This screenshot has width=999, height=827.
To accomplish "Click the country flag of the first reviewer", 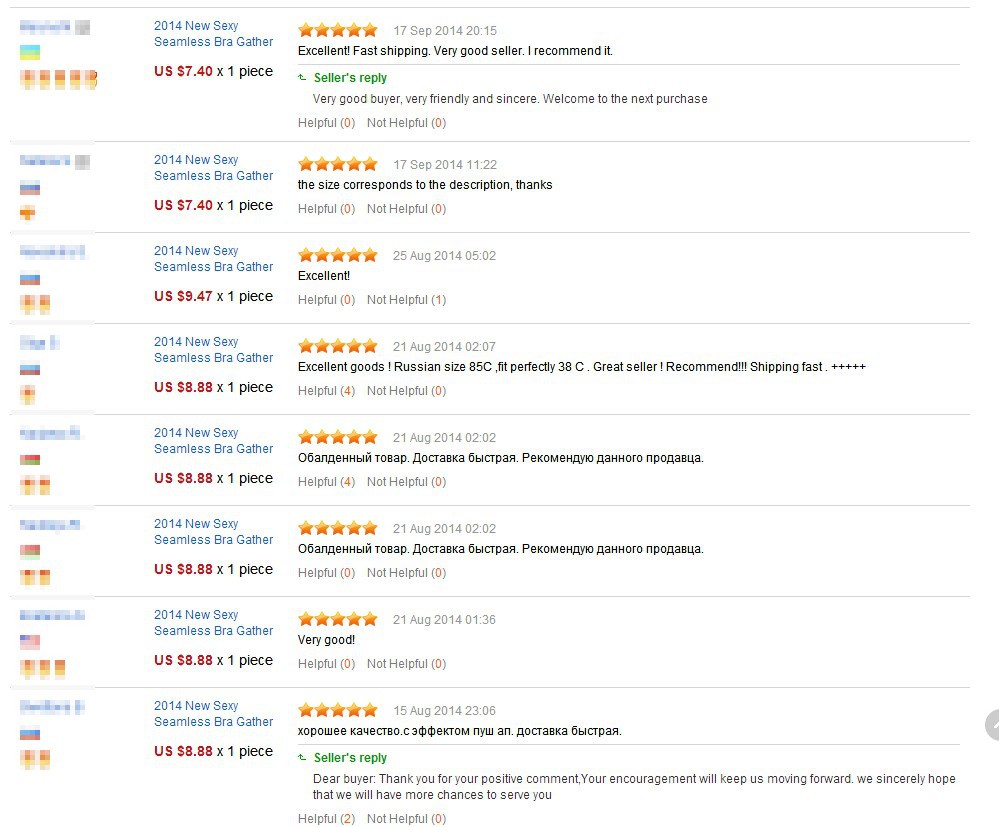I will click(x=29, y=52).
